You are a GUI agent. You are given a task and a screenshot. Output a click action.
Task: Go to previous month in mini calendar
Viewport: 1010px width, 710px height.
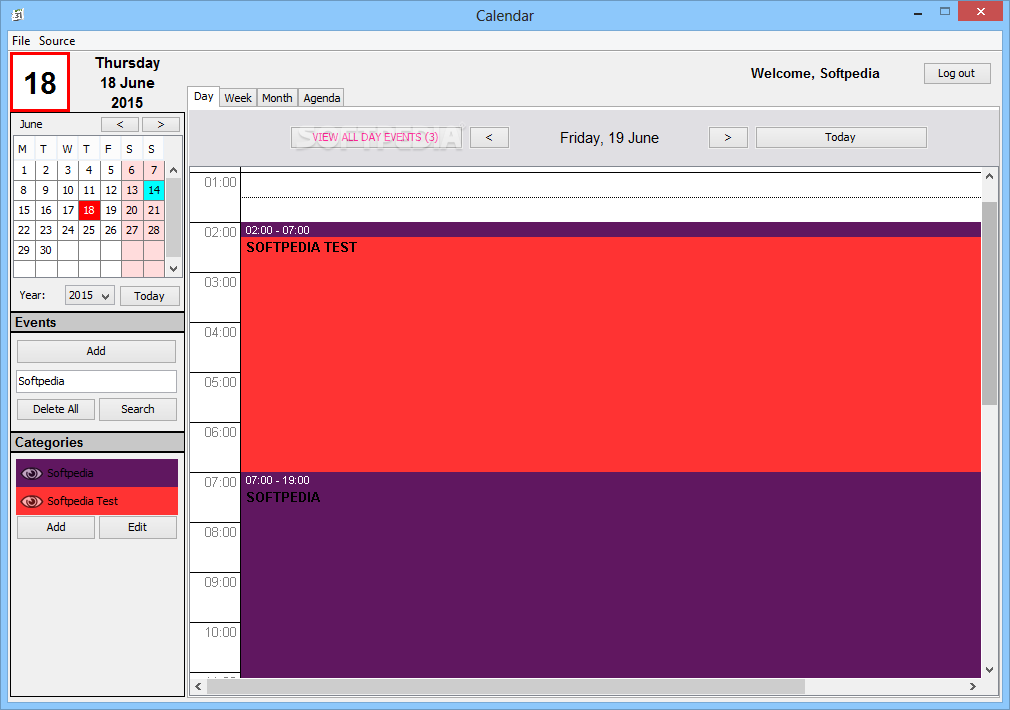click(x=120, y=124)
